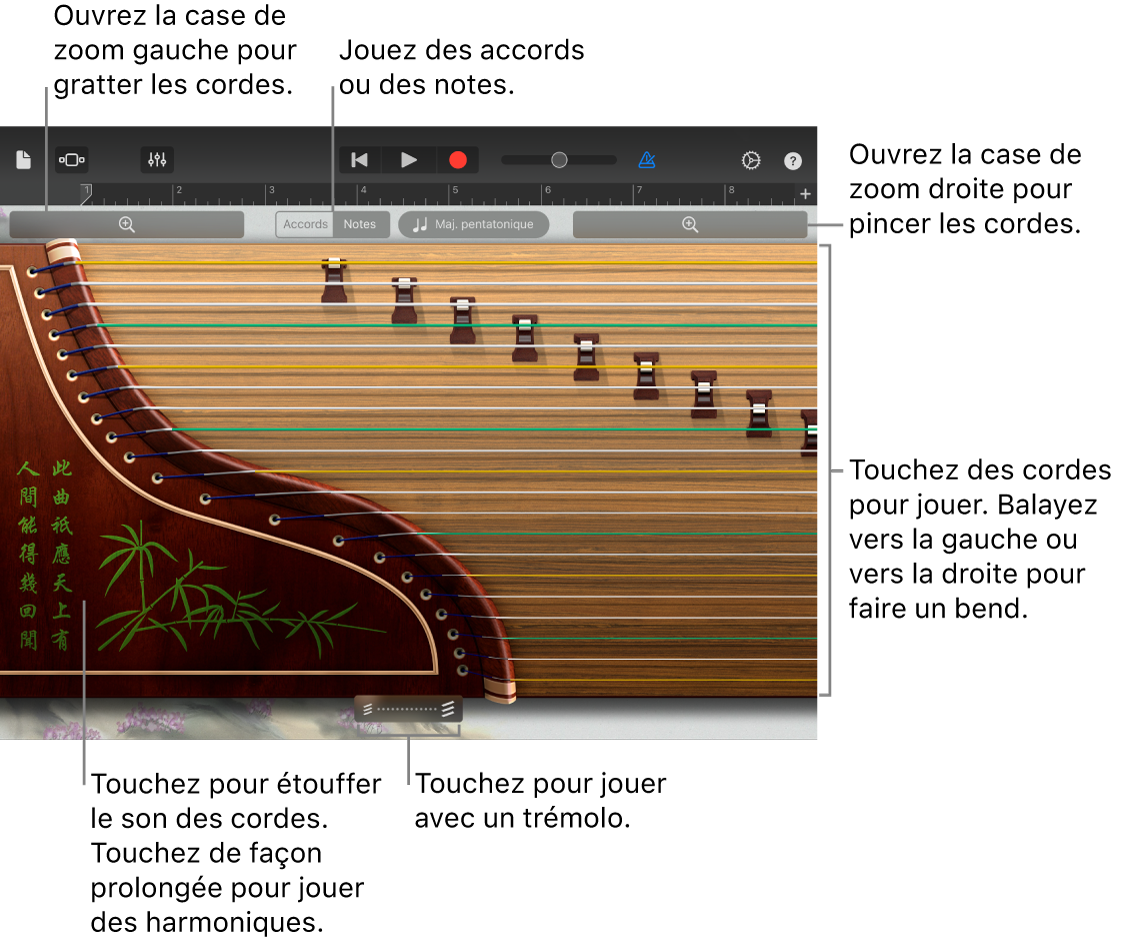Open the Help question mark icon
This screenshot has height=947, width=1125.
pos(792,159)
